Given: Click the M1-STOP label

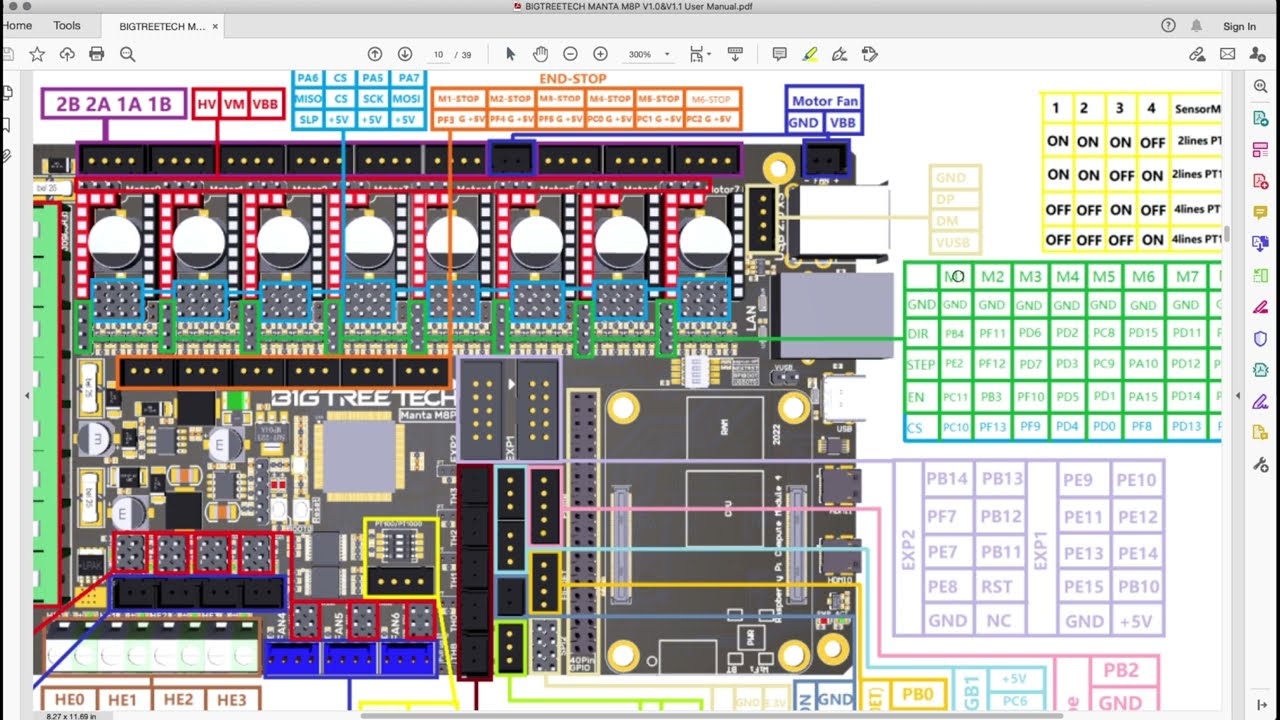Looking at the screenshot, I should [458, 99].
